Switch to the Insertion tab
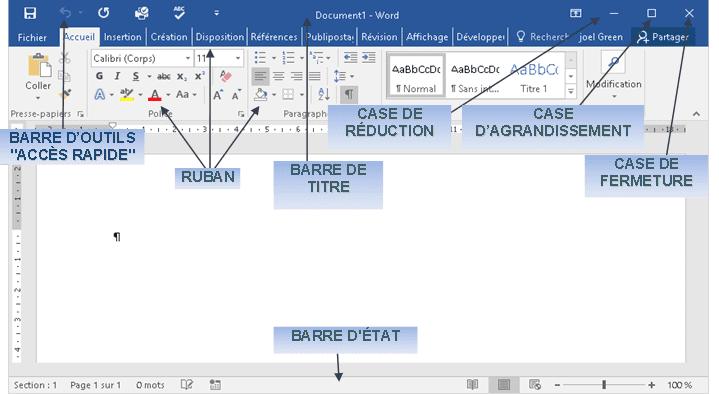Viewport: 719px width, 394px height. click(122, 37)
